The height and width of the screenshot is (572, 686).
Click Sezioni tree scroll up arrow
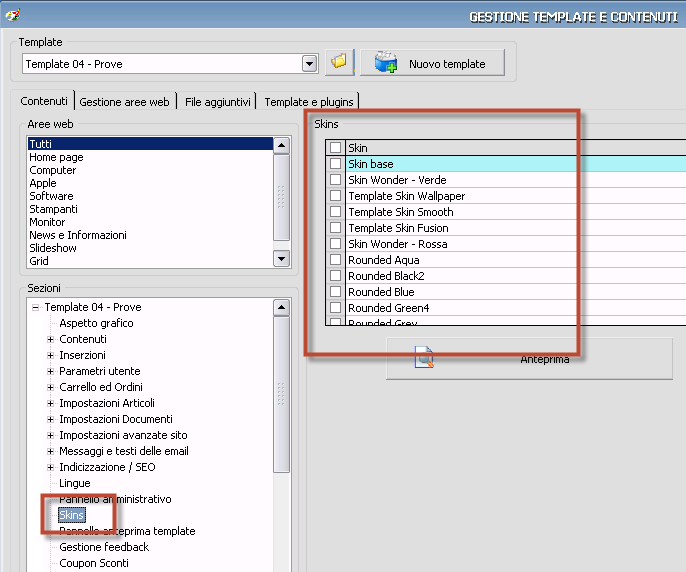(281, 308)
